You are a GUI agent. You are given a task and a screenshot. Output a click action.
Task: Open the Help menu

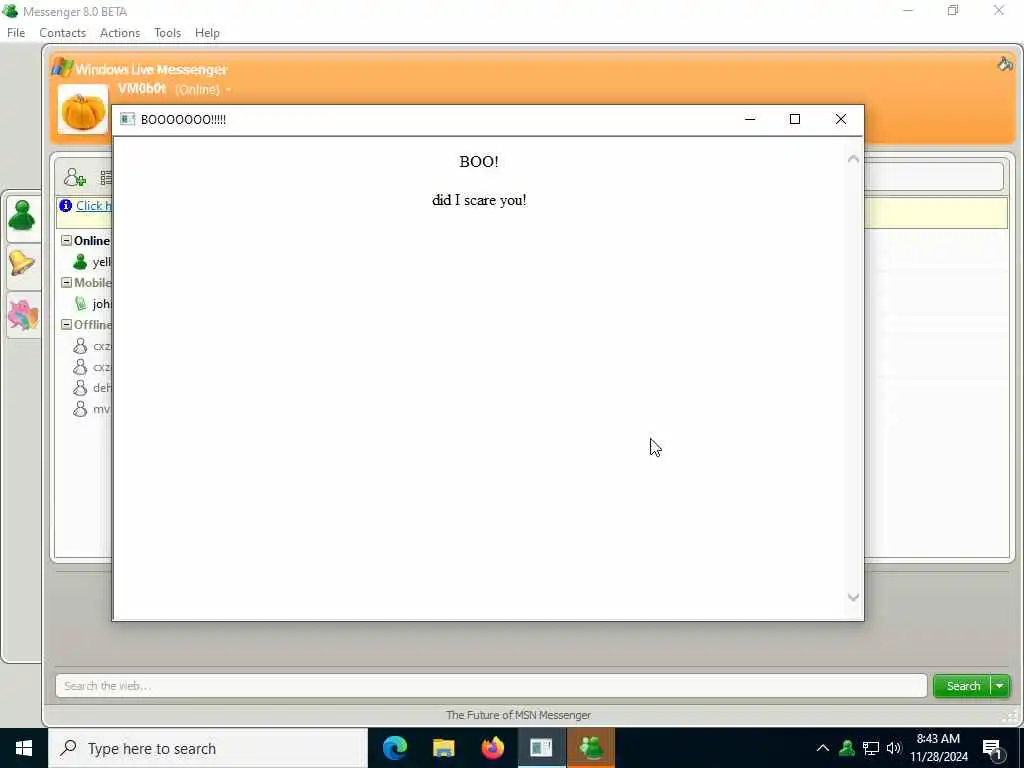tap(207, 33)
